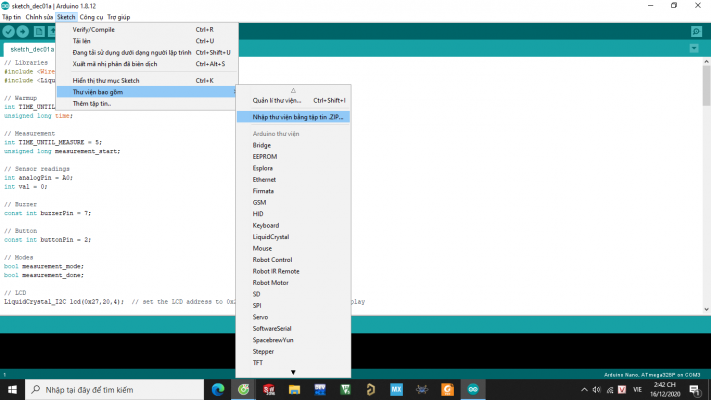
Task: Open the orange G taskbar application
Action: 448,390
